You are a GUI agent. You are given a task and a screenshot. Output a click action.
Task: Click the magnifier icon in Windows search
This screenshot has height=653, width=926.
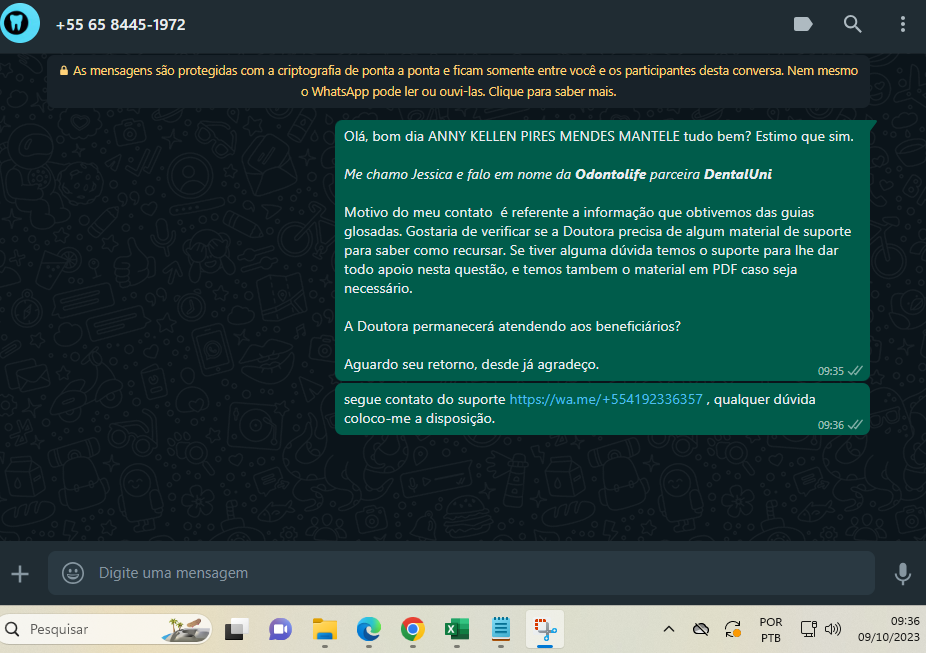click(x=12, y=629)
